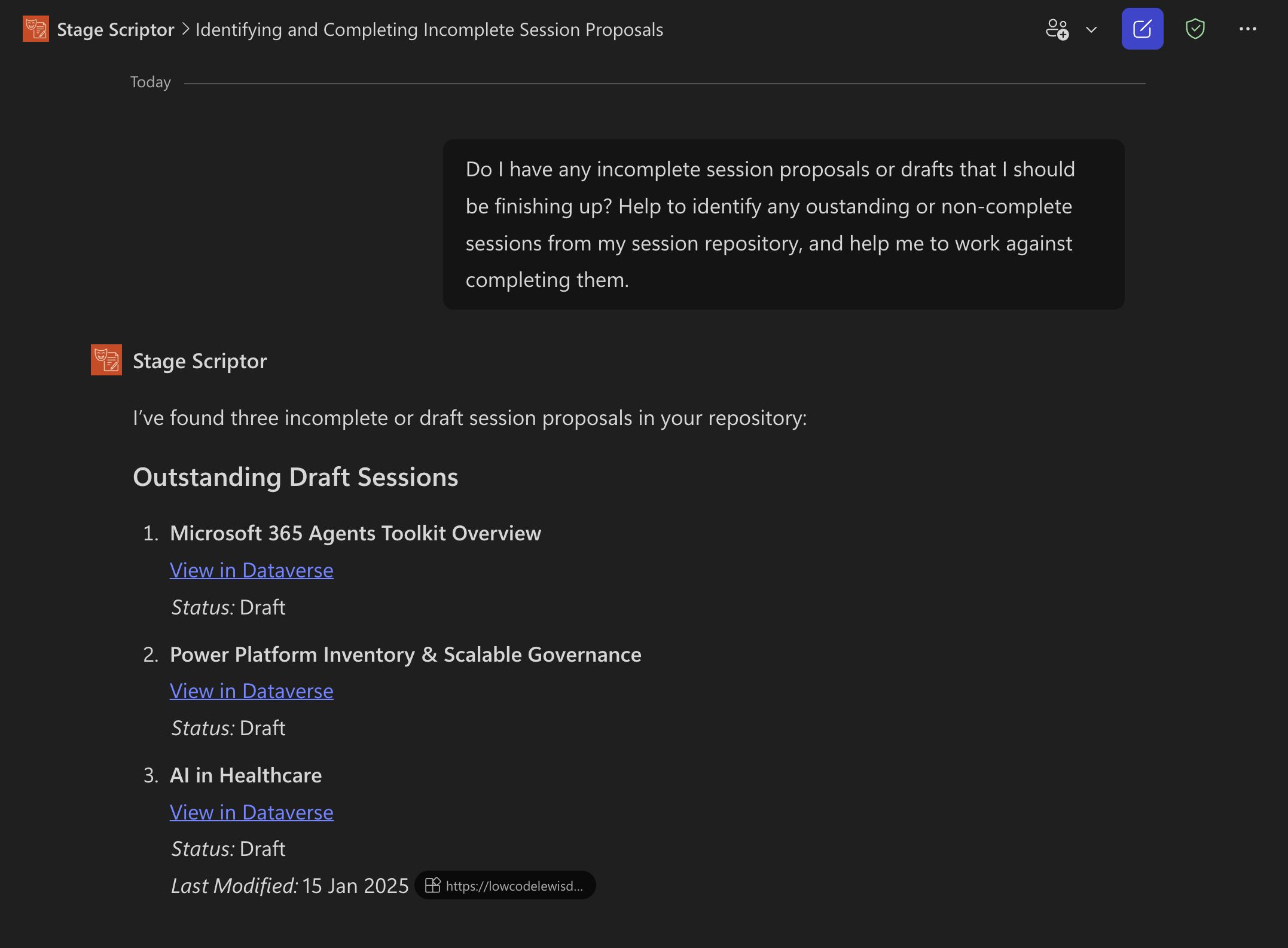Start a new chat with compose button
This screenshot has height=948, width=1288.
[1142, 29]
